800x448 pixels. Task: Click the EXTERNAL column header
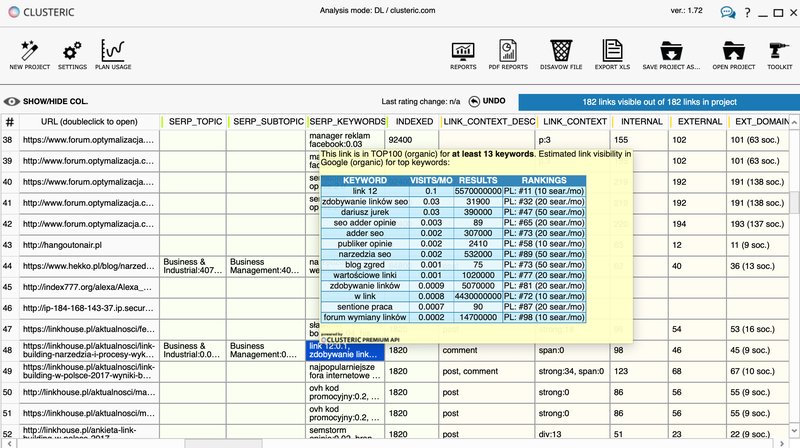tap(699, 121)
